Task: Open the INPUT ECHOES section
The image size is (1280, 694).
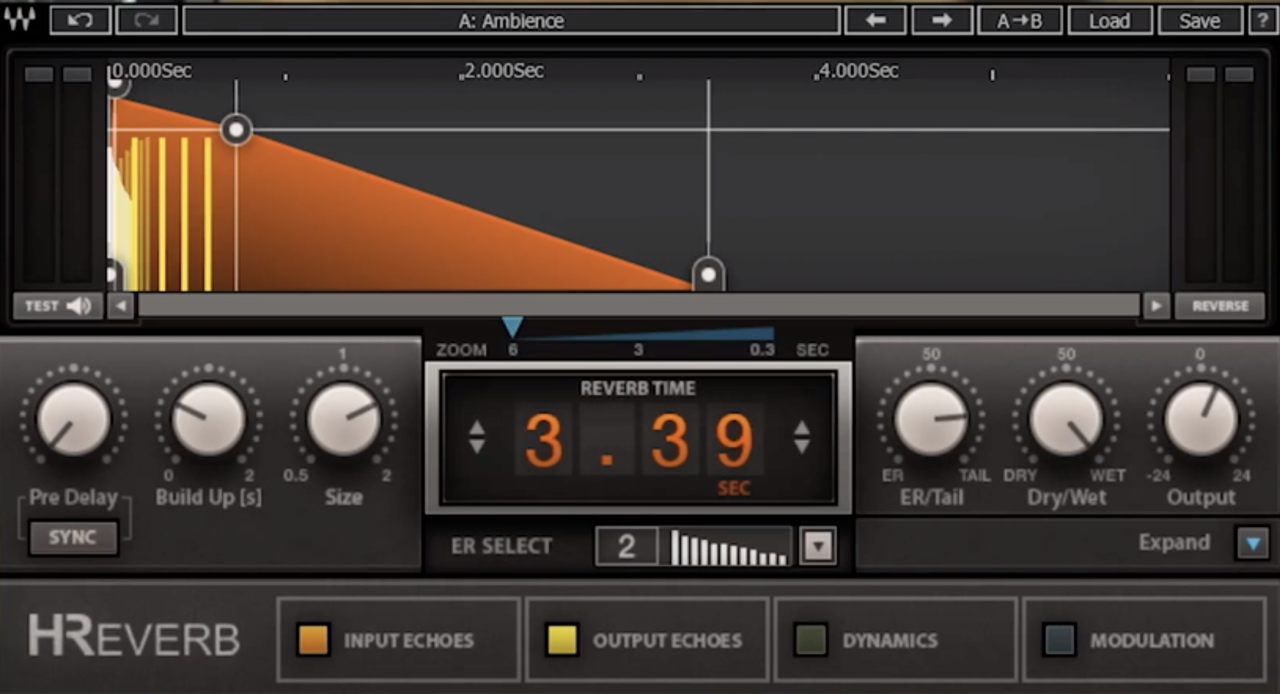Action: click(398, 640)
